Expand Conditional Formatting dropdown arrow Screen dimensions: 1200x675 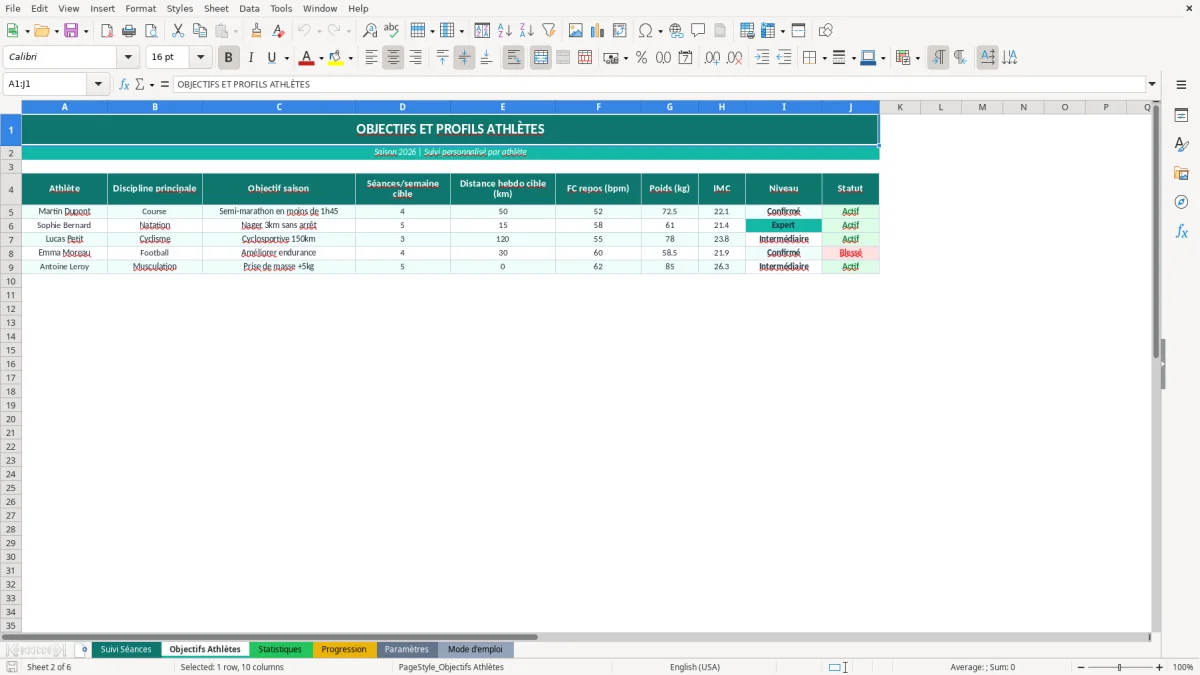[x=917, y=58]
